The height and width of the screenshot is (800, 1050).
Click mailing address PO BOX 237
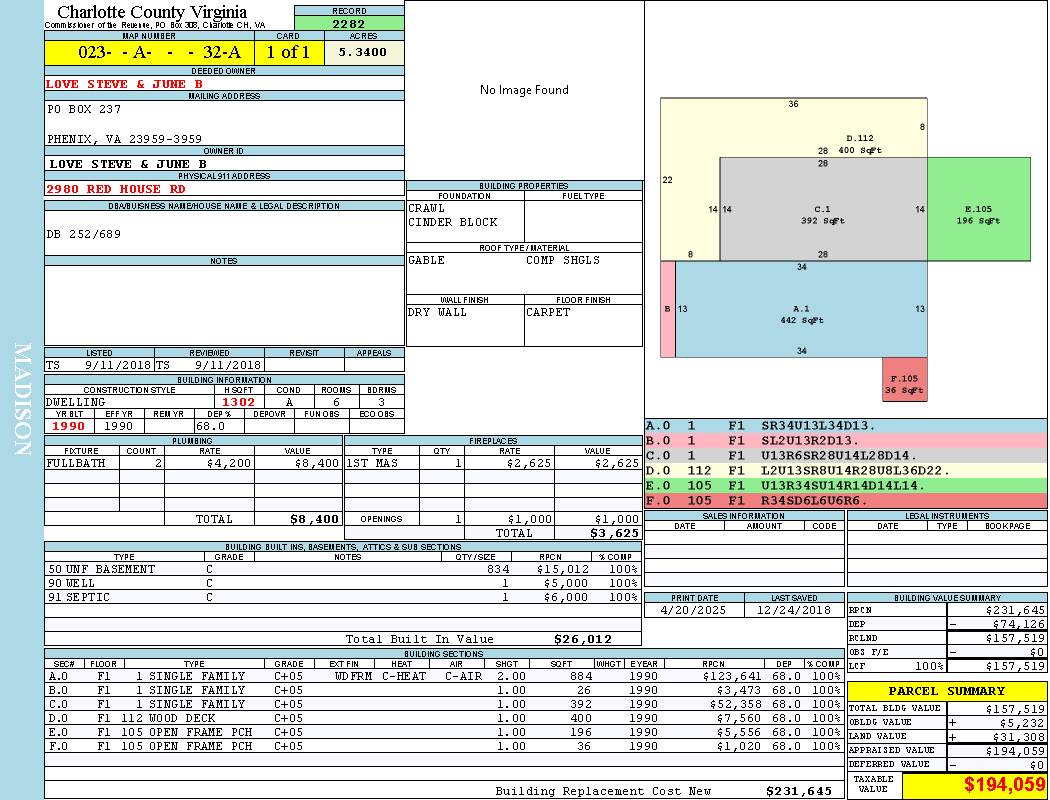84,108
